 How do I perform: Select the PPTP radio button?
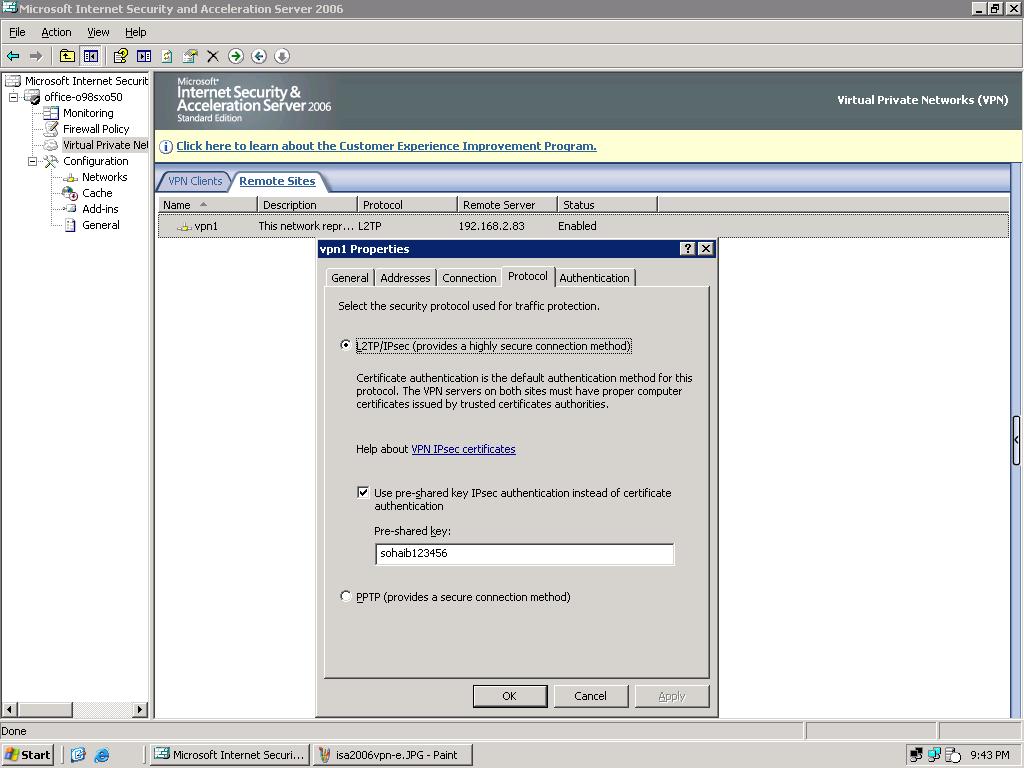pyautogui.click(x=345, y=596)
